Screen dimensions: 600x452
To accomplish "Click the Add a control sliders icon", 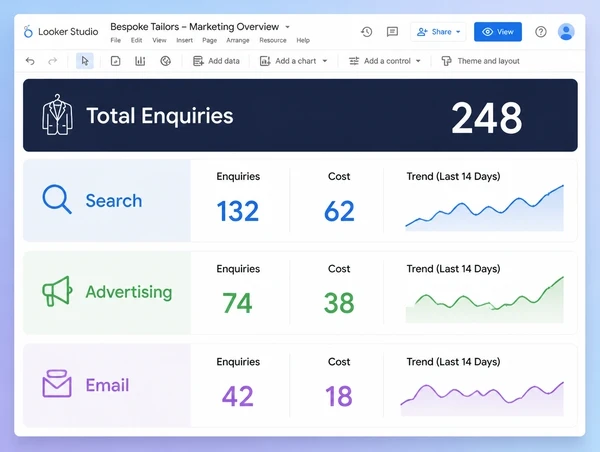I will 354,61.
